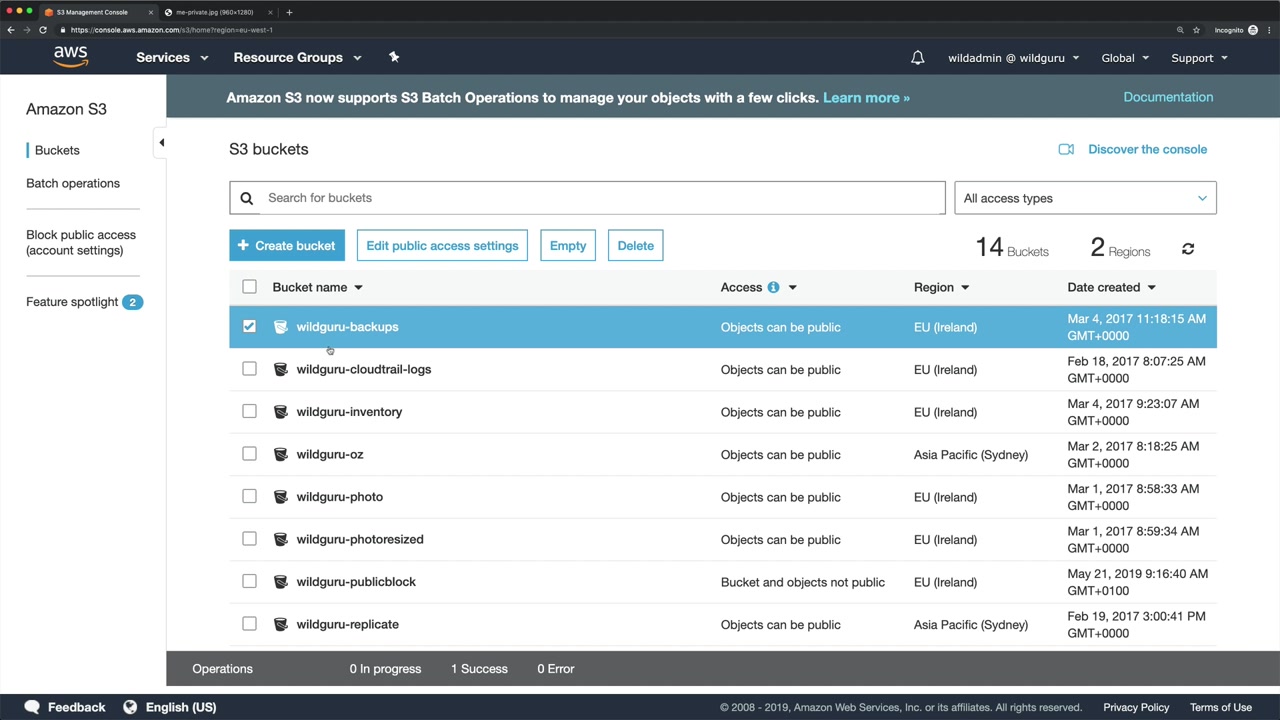Open the Terms of Use link
This screenshot has height=720, width=1280.
1221,707
